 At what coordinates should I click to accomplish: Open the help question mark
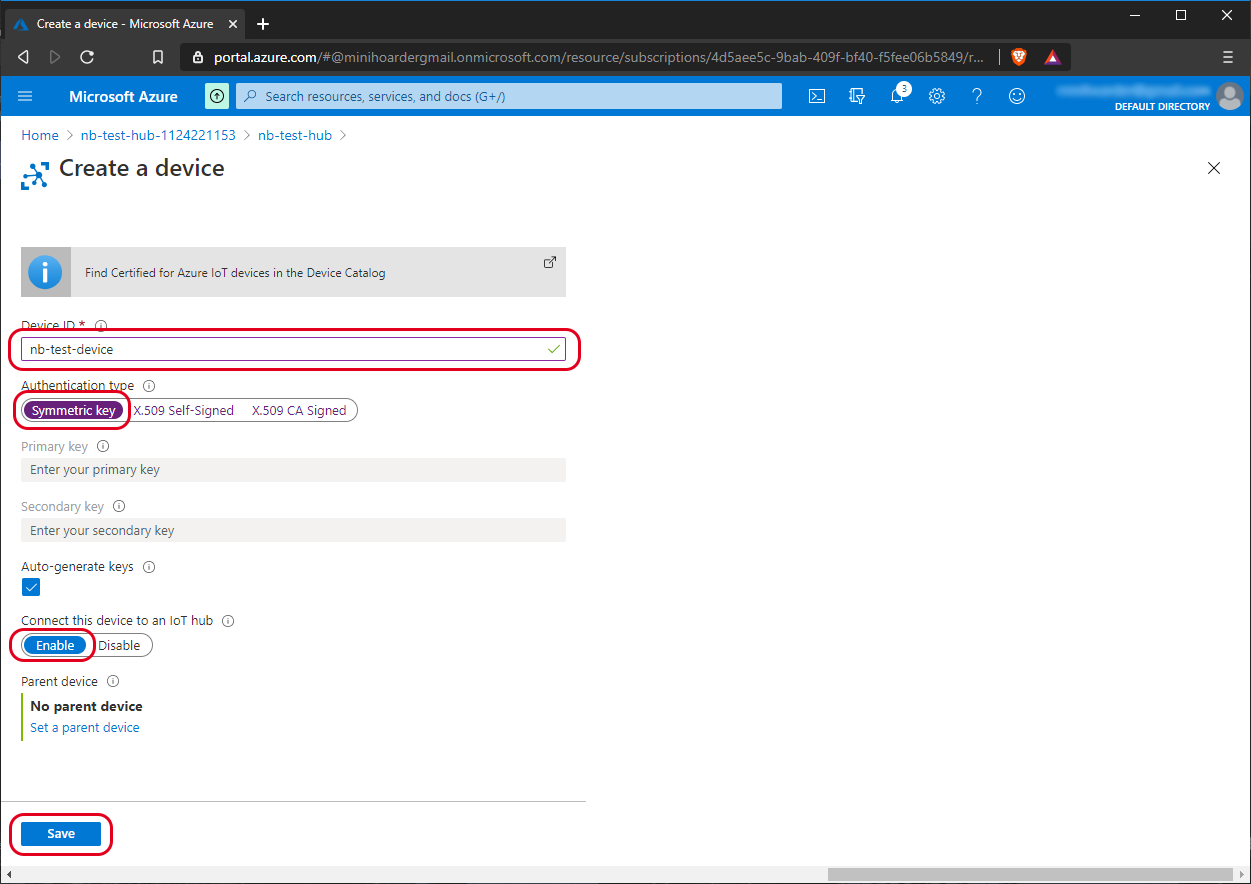[977, 96]
